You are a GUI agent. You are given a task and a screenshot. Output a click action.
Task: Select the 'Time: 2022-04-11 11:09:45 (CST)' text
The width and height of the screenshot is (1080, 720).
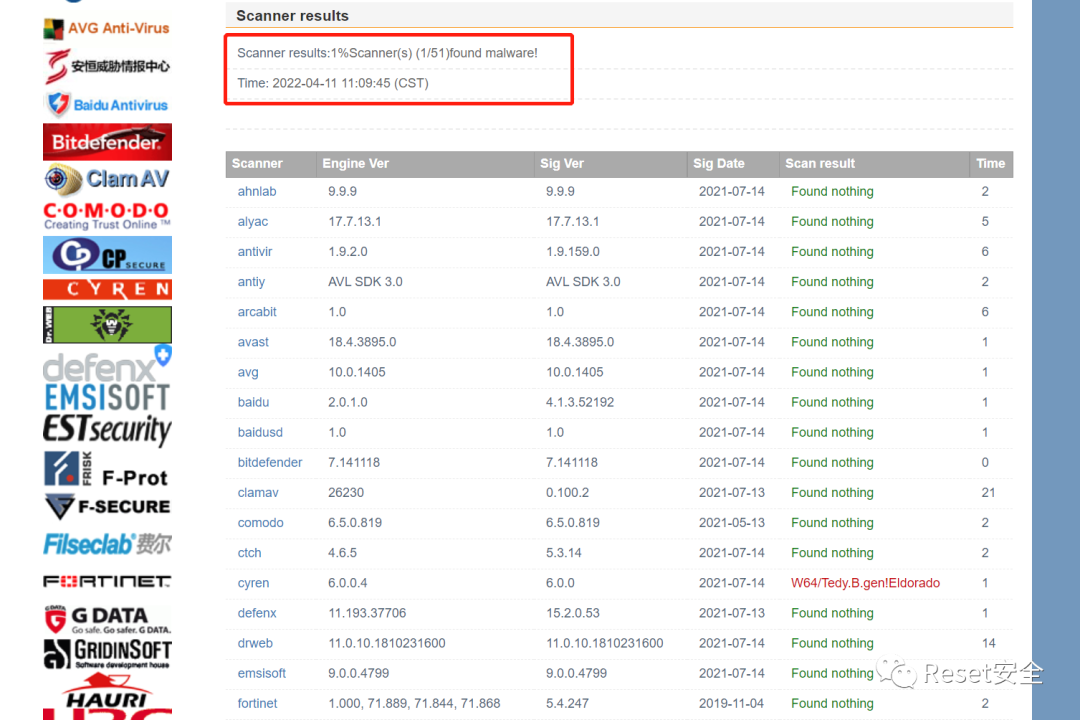tap(333, 83)
